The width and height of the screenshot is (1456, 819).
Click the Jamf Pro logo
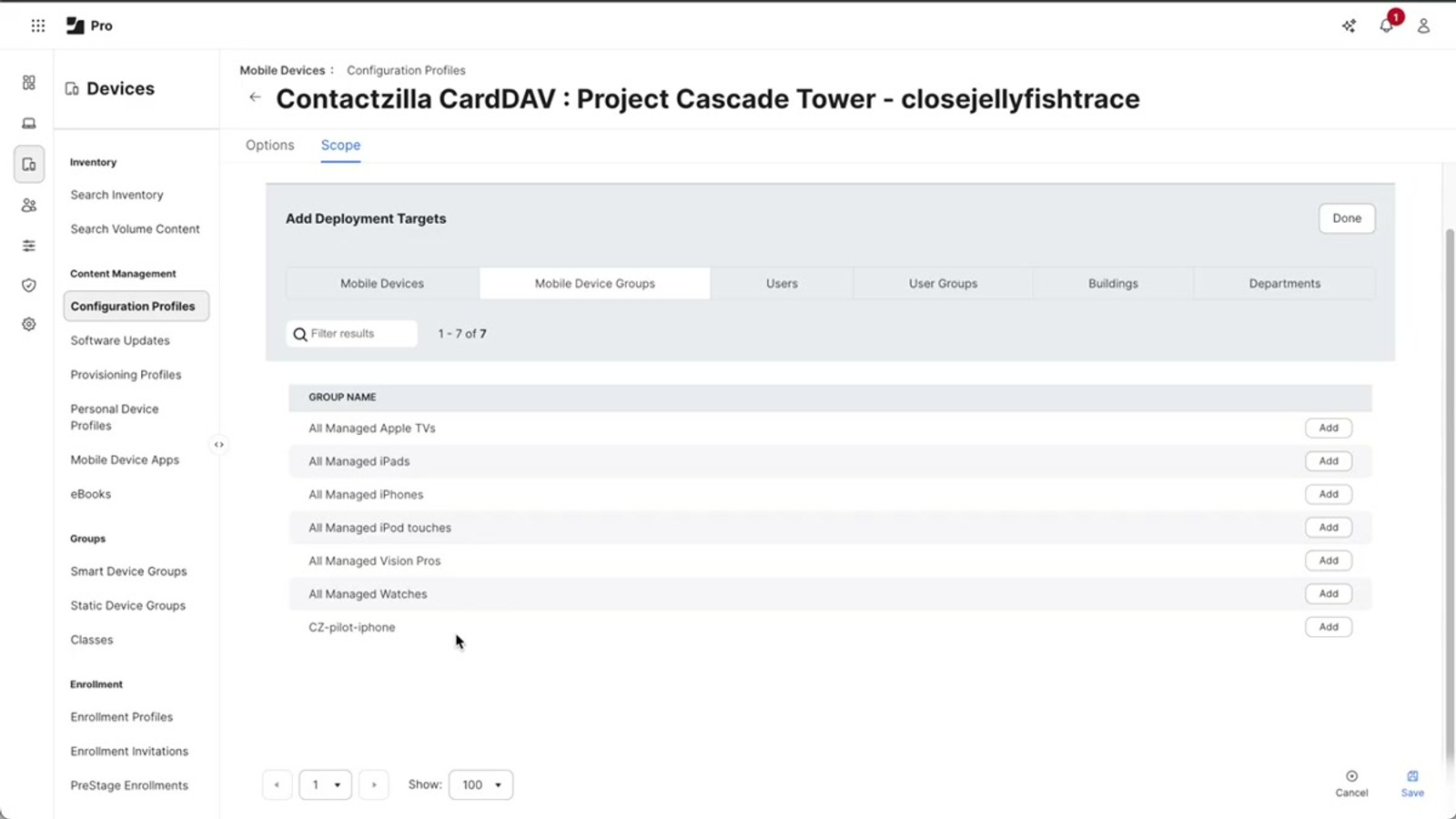(x=89, y=25)
